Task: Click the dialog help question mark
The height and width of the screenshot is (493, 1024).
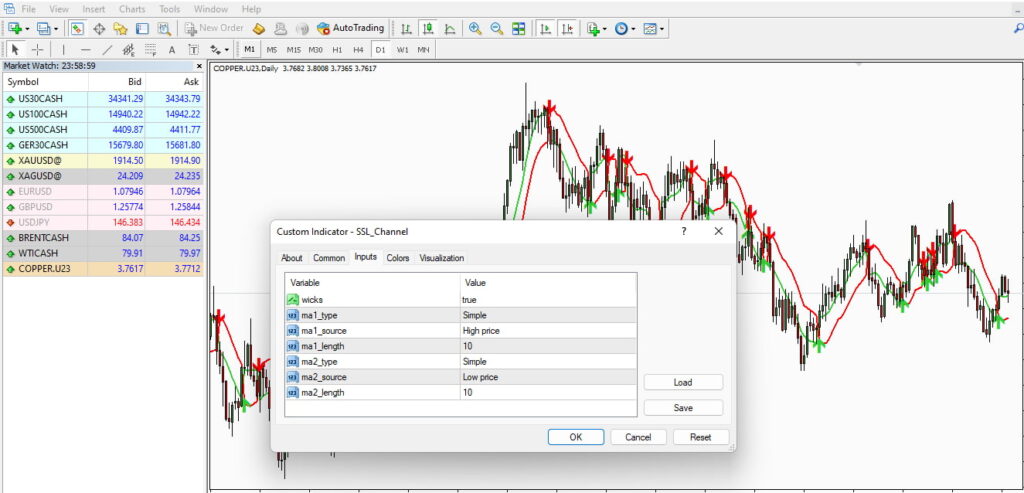Action: click(684, 231)
